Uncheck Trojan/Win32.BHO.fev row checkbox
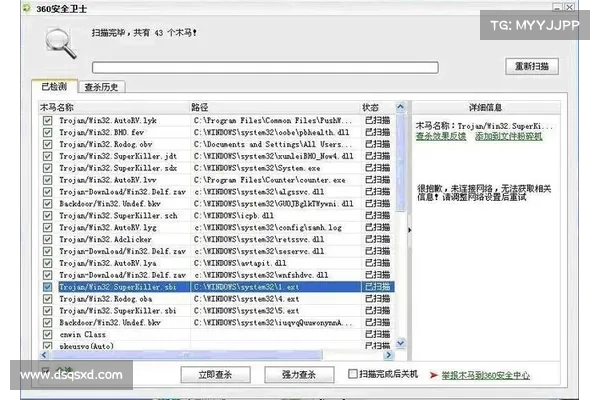This screenshot has height=400, width=600. (x=47, y=132)
